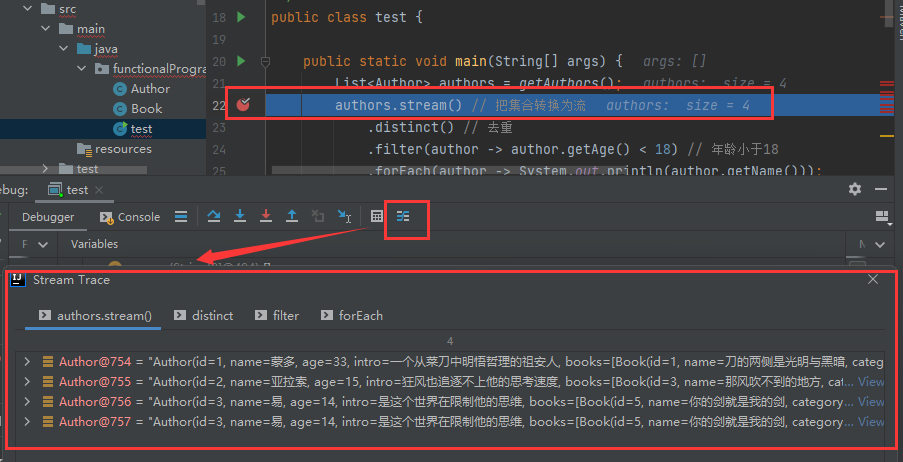Collapse the main method fold marker at line 20

[265, 61]
